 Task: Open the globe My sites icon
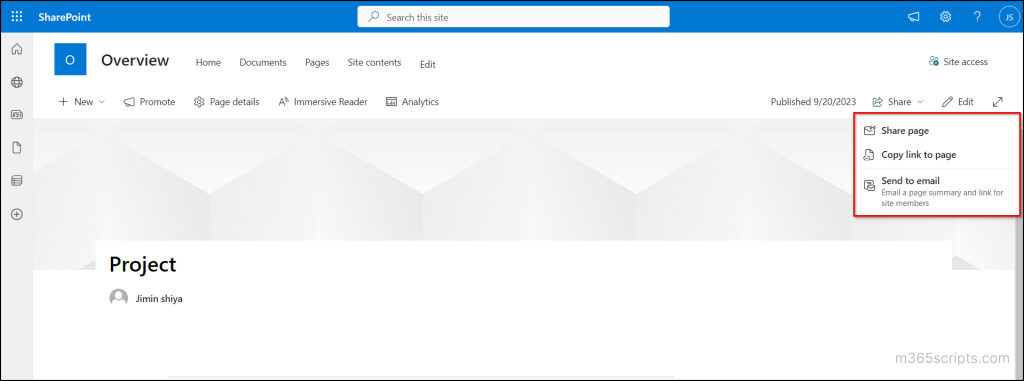(x=17, y=82)
